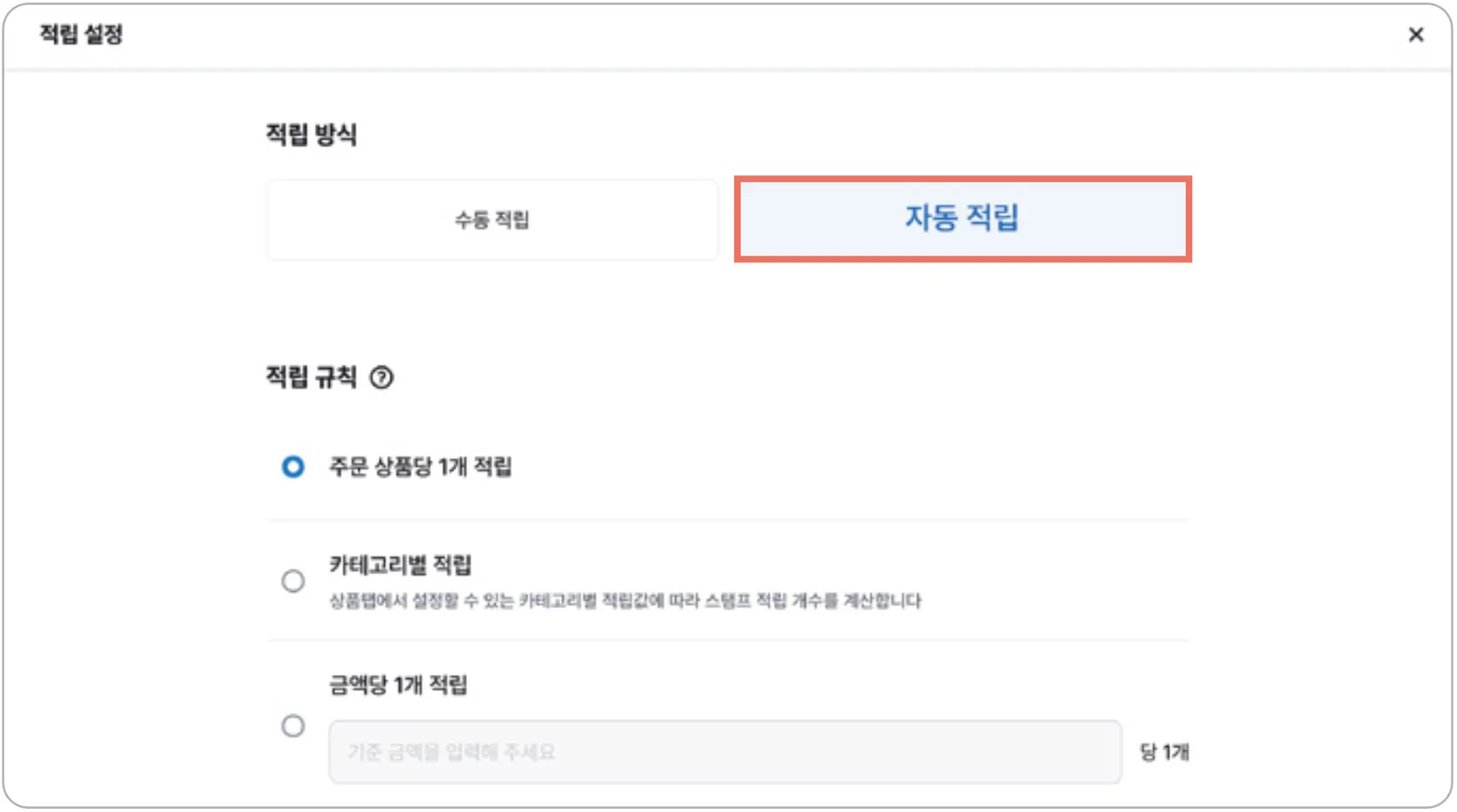Focus the 기준 금액 input field

point(725,751)
